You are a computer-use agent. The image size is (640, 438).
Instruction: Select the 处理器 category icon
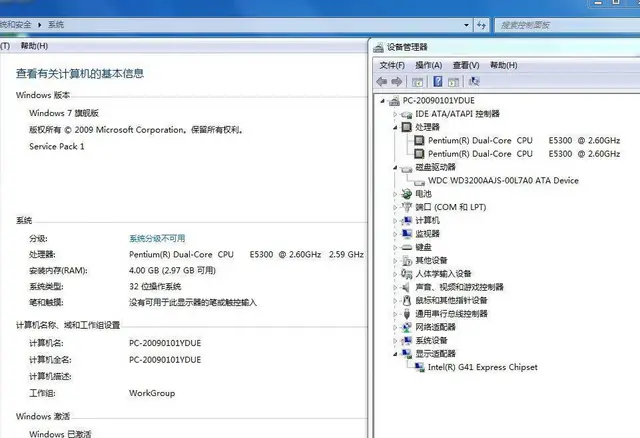point(407,127)
